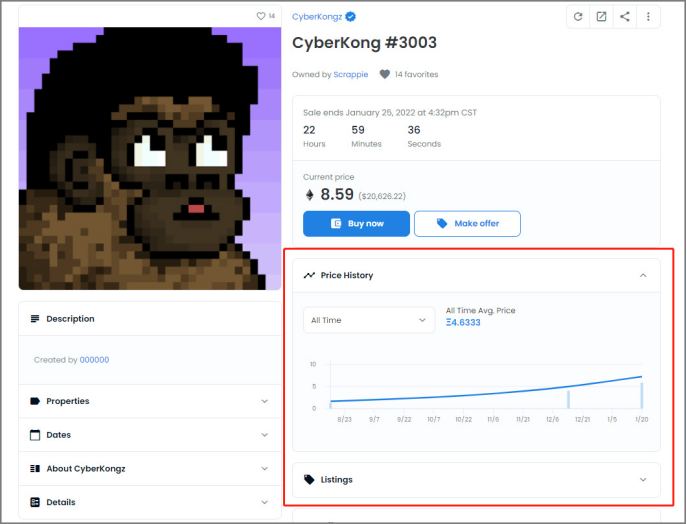Click the Make offer button

(467, 223)
